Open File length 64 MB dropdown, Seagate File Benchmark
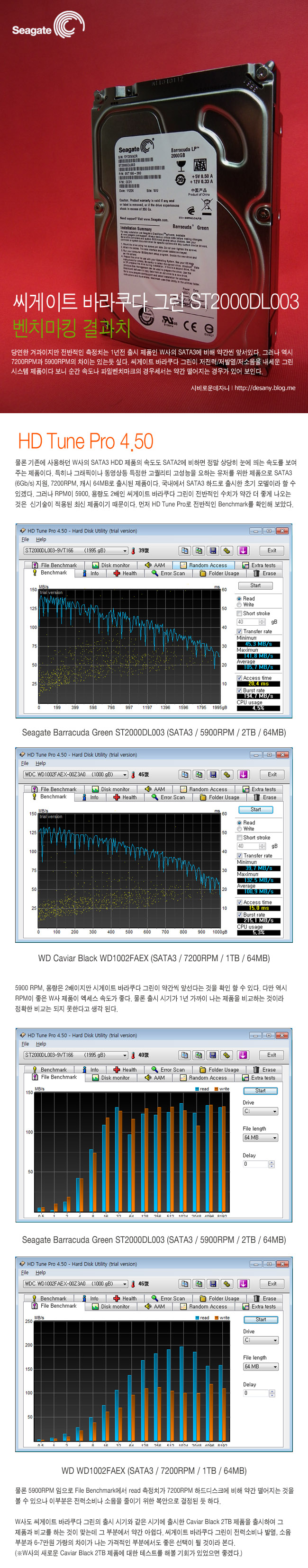The width and height of the screenshot is (308, 1568). tap(261, 1138)
